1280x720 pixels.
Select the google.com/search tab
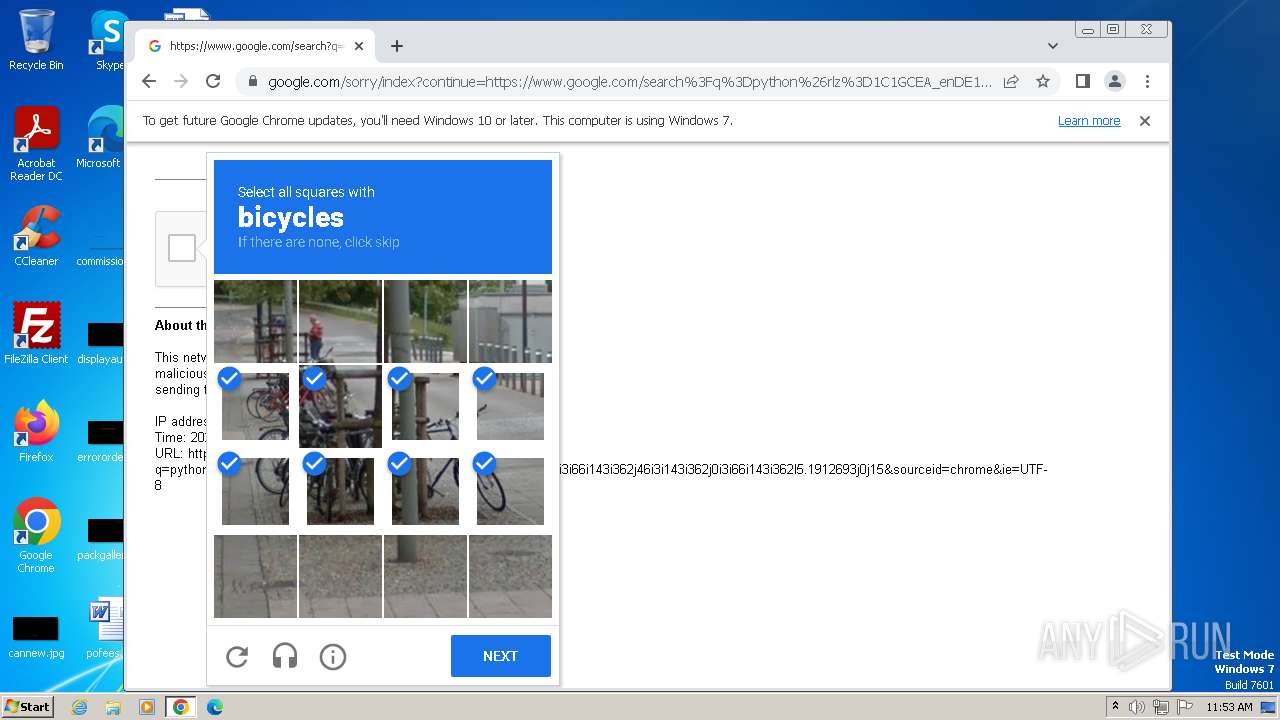pyautogui.click(x=255, y=46)
